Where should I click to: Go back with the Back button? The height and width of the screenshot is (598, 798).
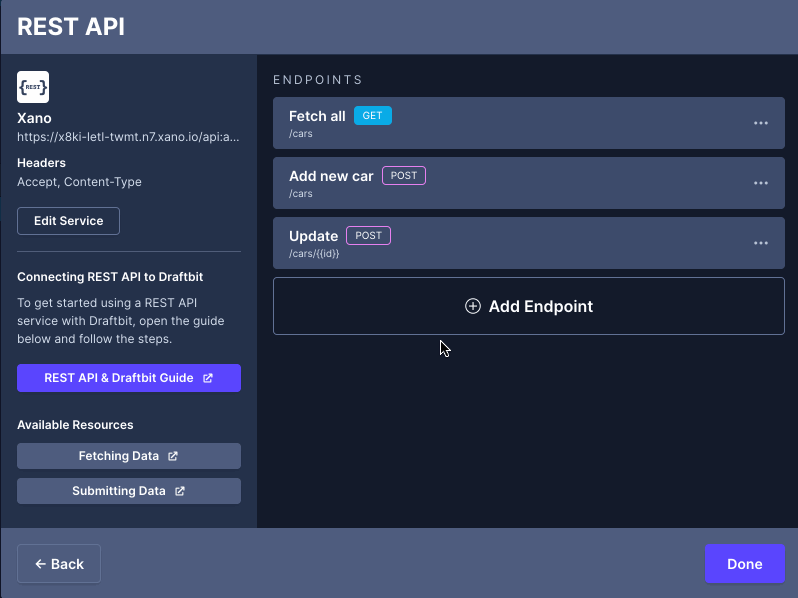point(59,564)
